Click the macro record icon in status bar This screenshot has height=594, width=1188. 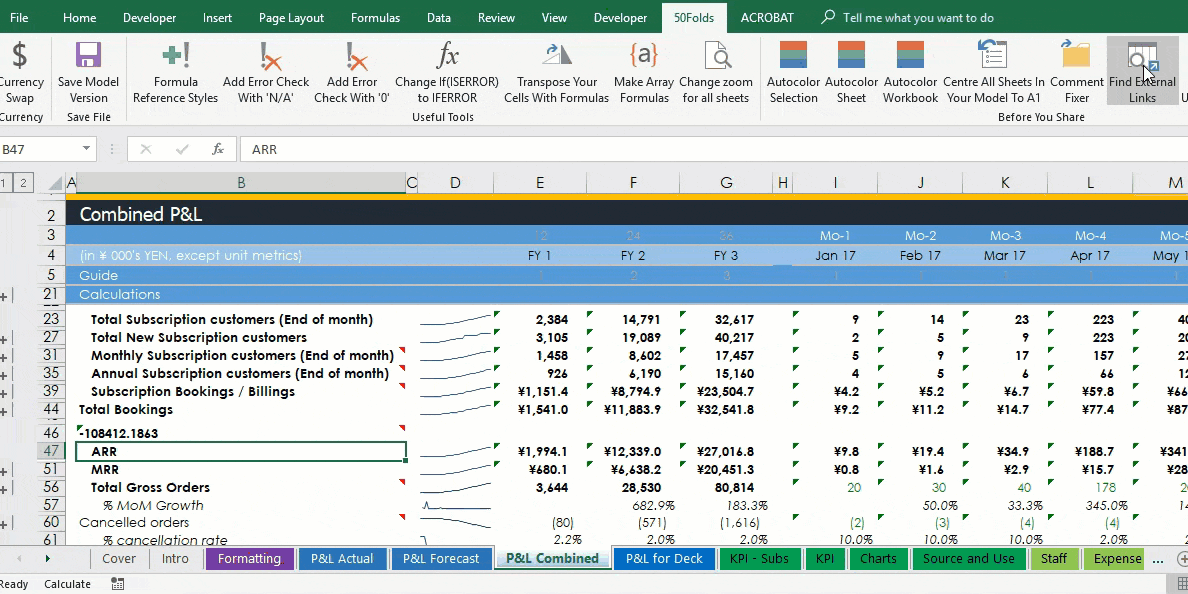pyautogui.click(x=117, y=583)
